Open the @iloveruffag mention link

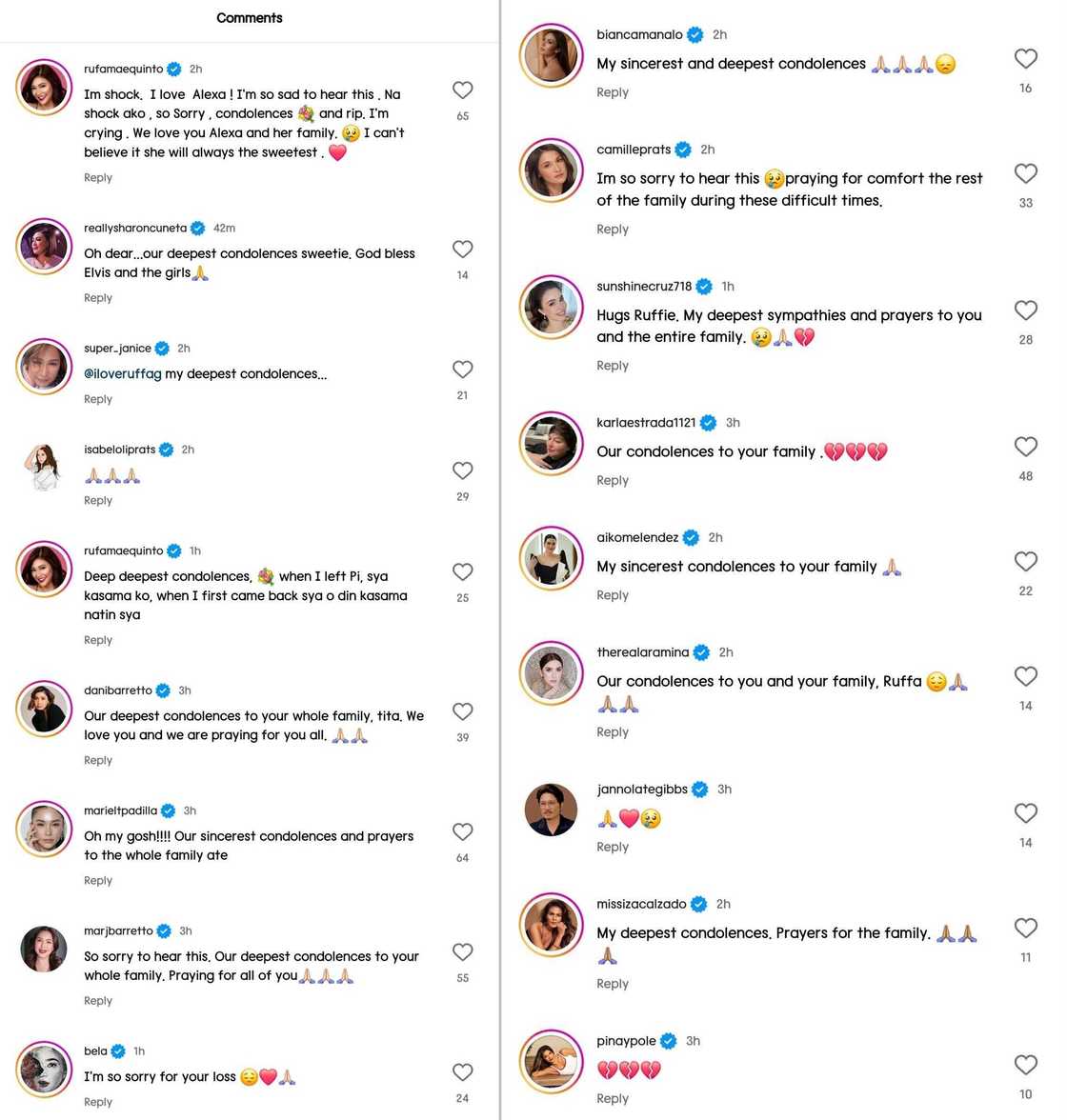[123, 374]
